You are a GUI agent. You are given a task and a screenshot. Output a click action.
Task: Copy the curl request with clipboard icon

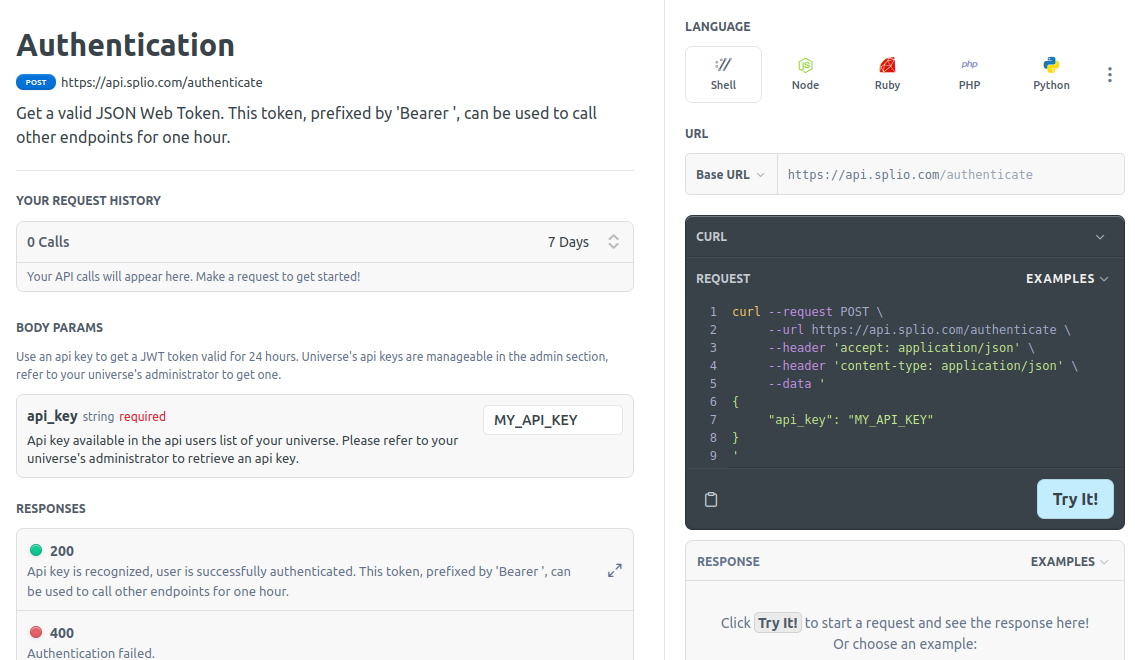711,499
